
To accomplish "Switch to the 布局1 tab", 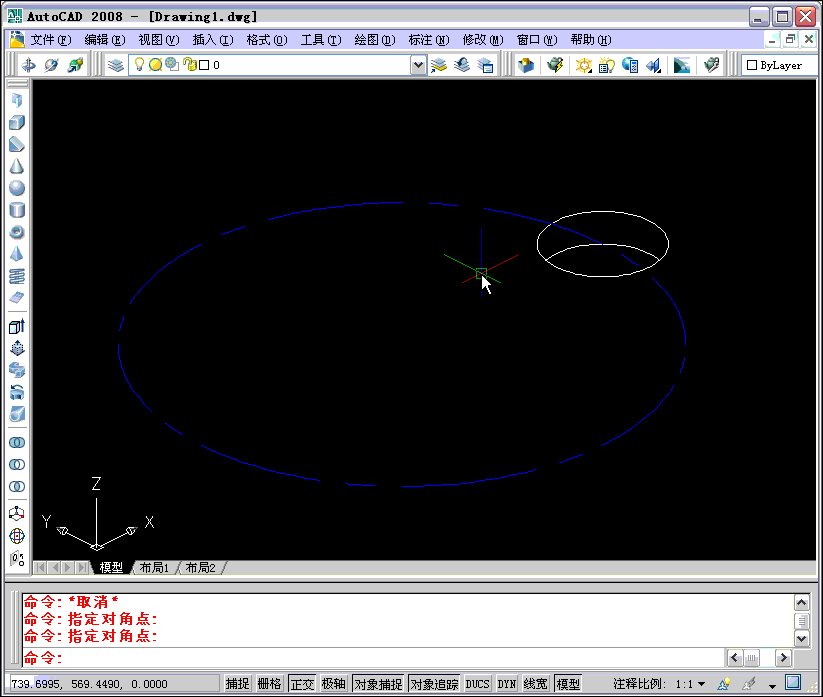I will pyautogui.click(x=153, y=567).
